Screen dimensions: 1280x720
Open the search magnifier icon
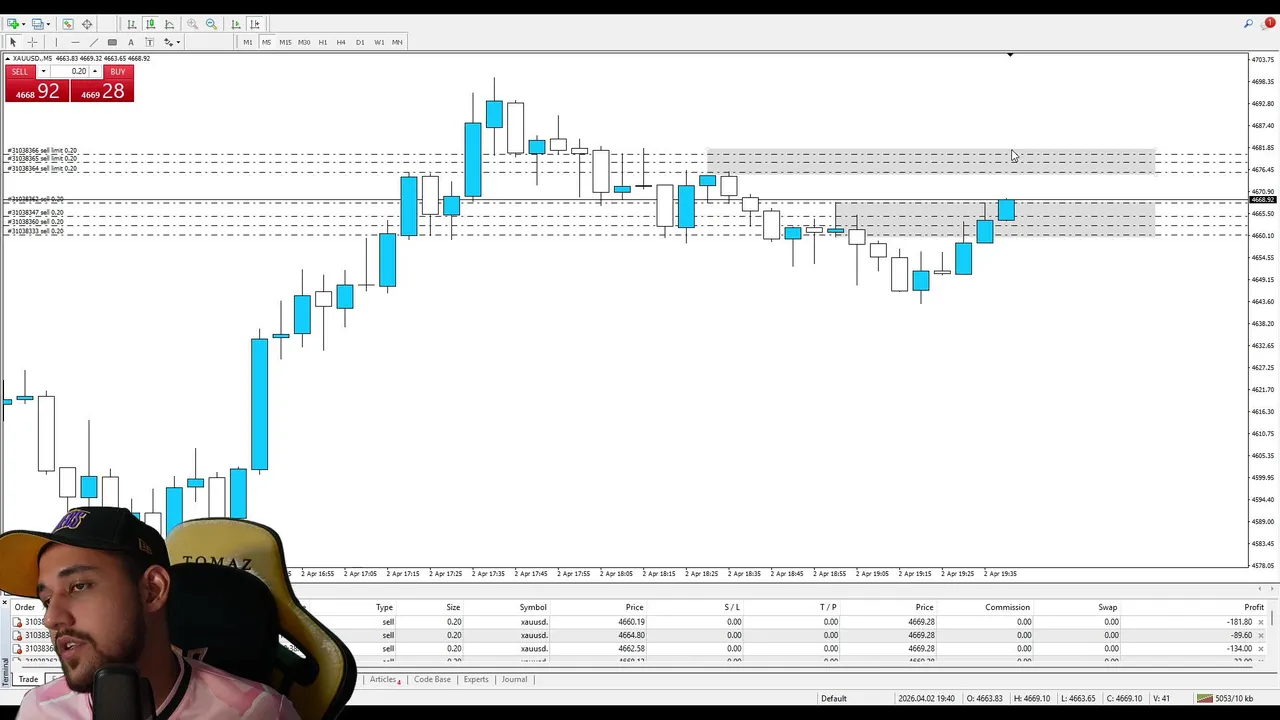click(x=1249, y=23)
